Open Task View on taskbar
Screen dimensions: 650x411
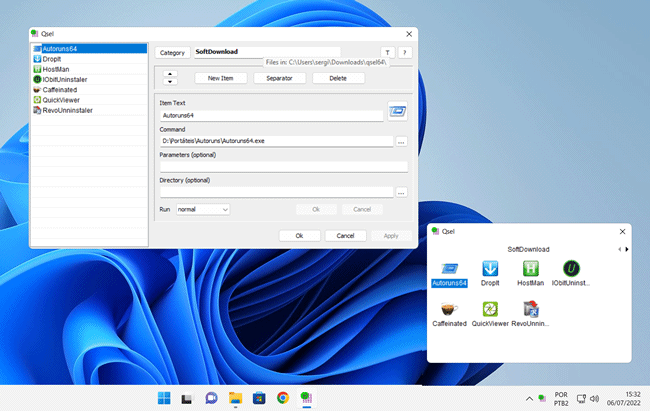(187, 398)
